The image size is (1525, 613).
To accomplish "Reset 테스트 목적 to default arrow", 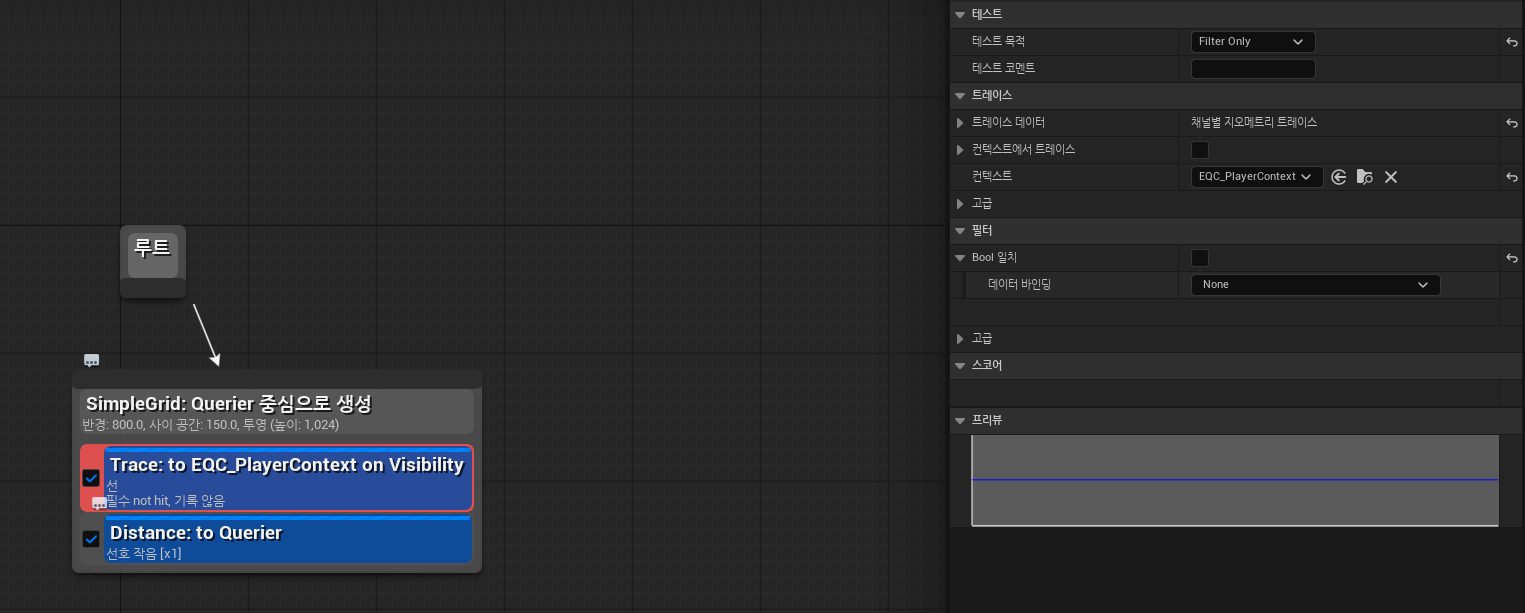I will 1512,42.
